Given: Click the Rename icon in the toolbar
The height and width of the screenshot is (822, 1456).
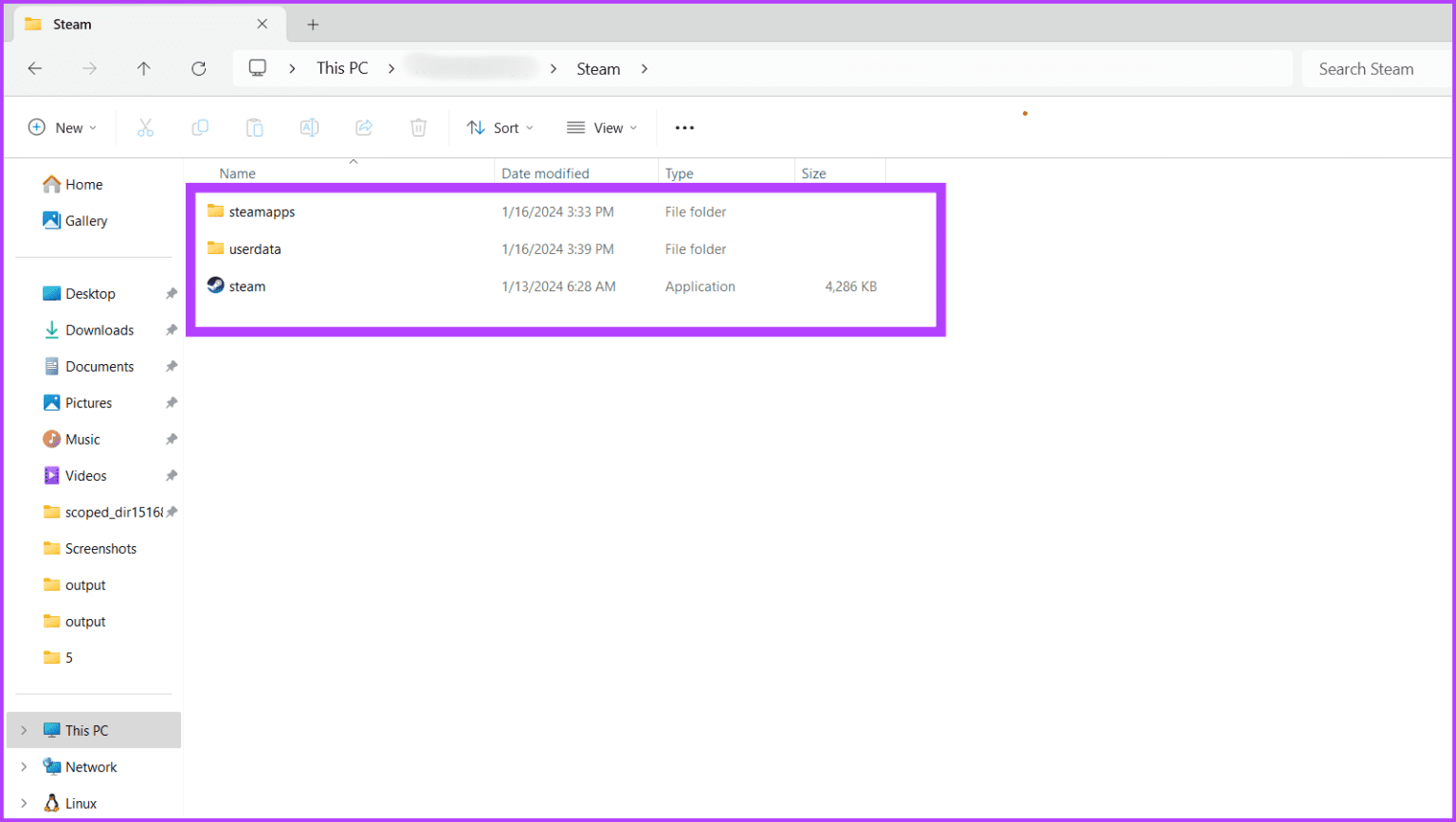Looking at the screenshot, I should tap(309, 127).
